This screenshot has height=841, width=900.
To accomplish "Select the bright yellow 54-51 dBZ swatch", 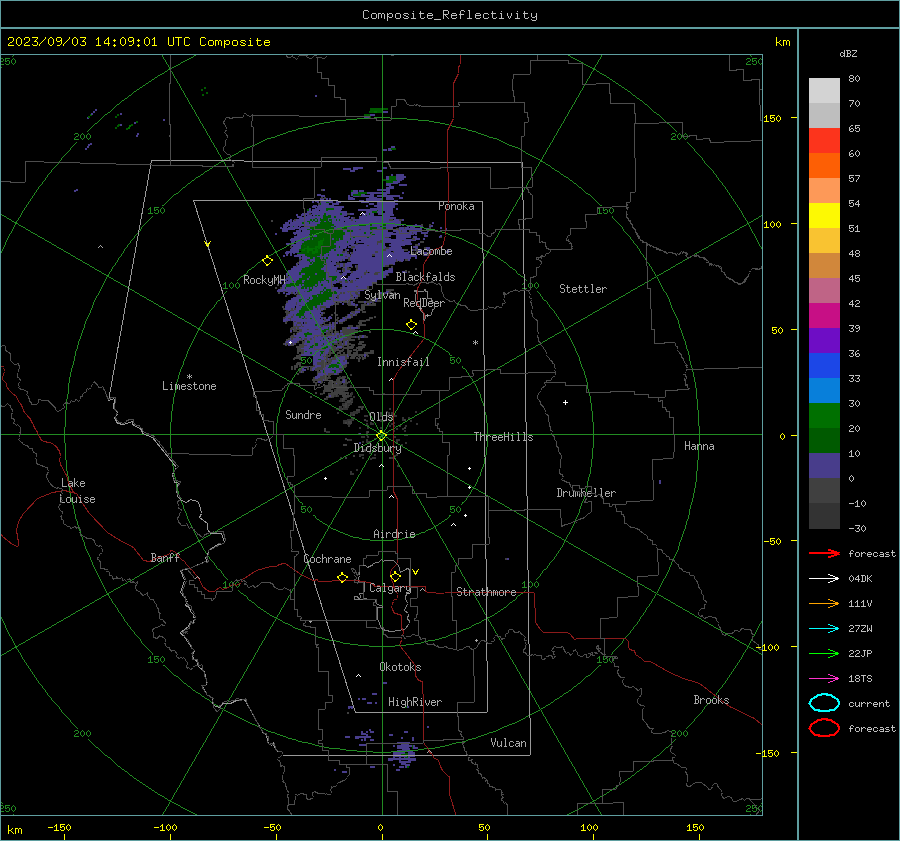I will [824, 216].
